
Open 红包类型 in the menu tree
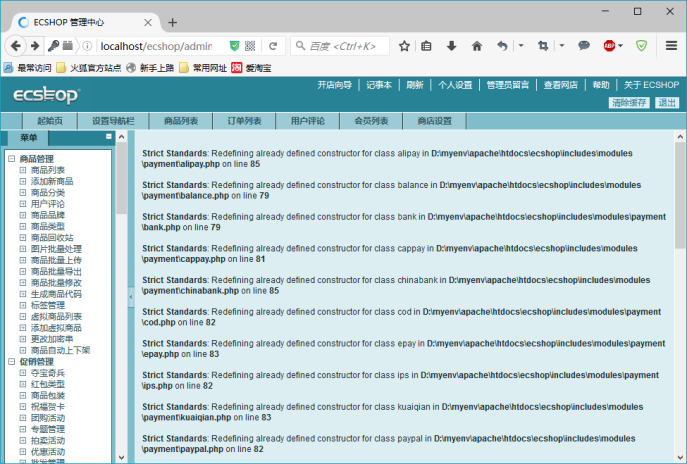[48, 384]
